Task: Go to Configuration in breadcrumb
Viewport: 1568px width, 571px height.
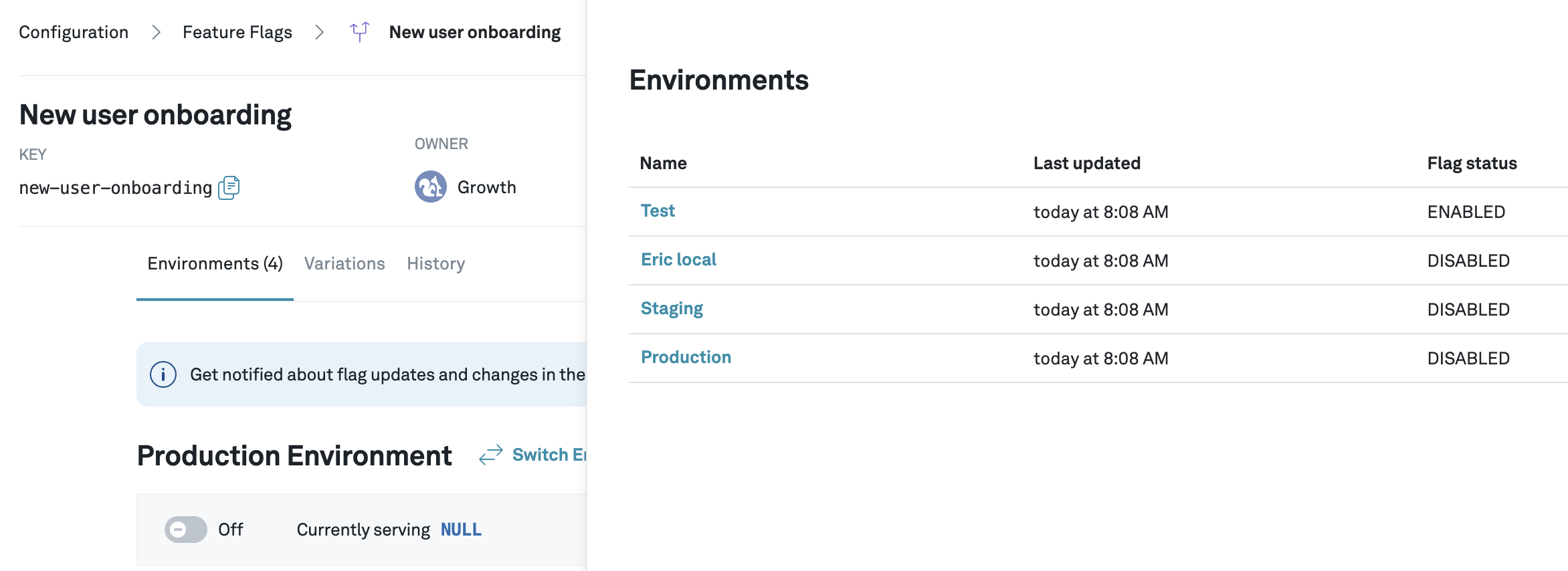Action: (74, 32)
